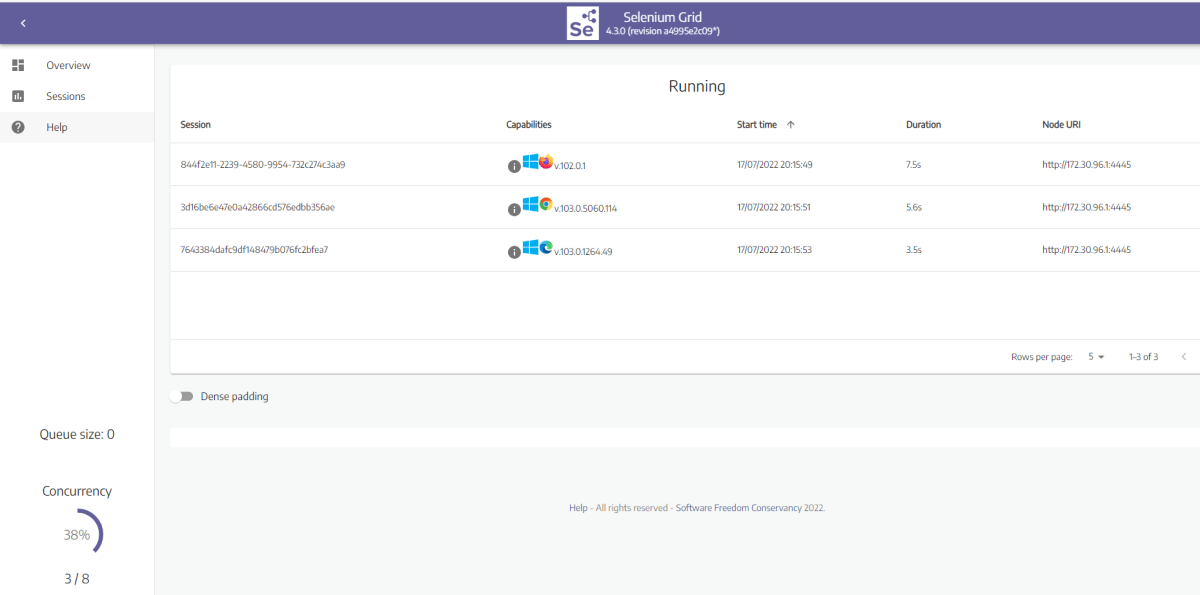Open info icon for Edge session
The height and width of the screenshot is (595, 1200).
coord(514,252)
